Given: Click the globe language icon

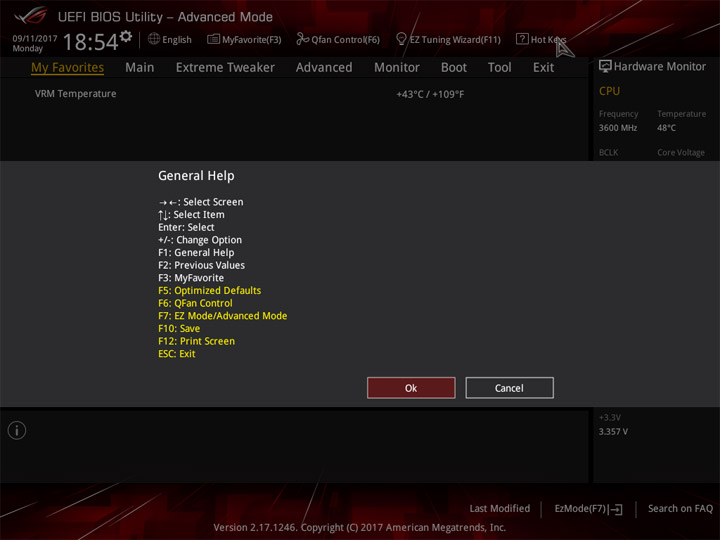Looking at the screenshot, I should point(154,39).
